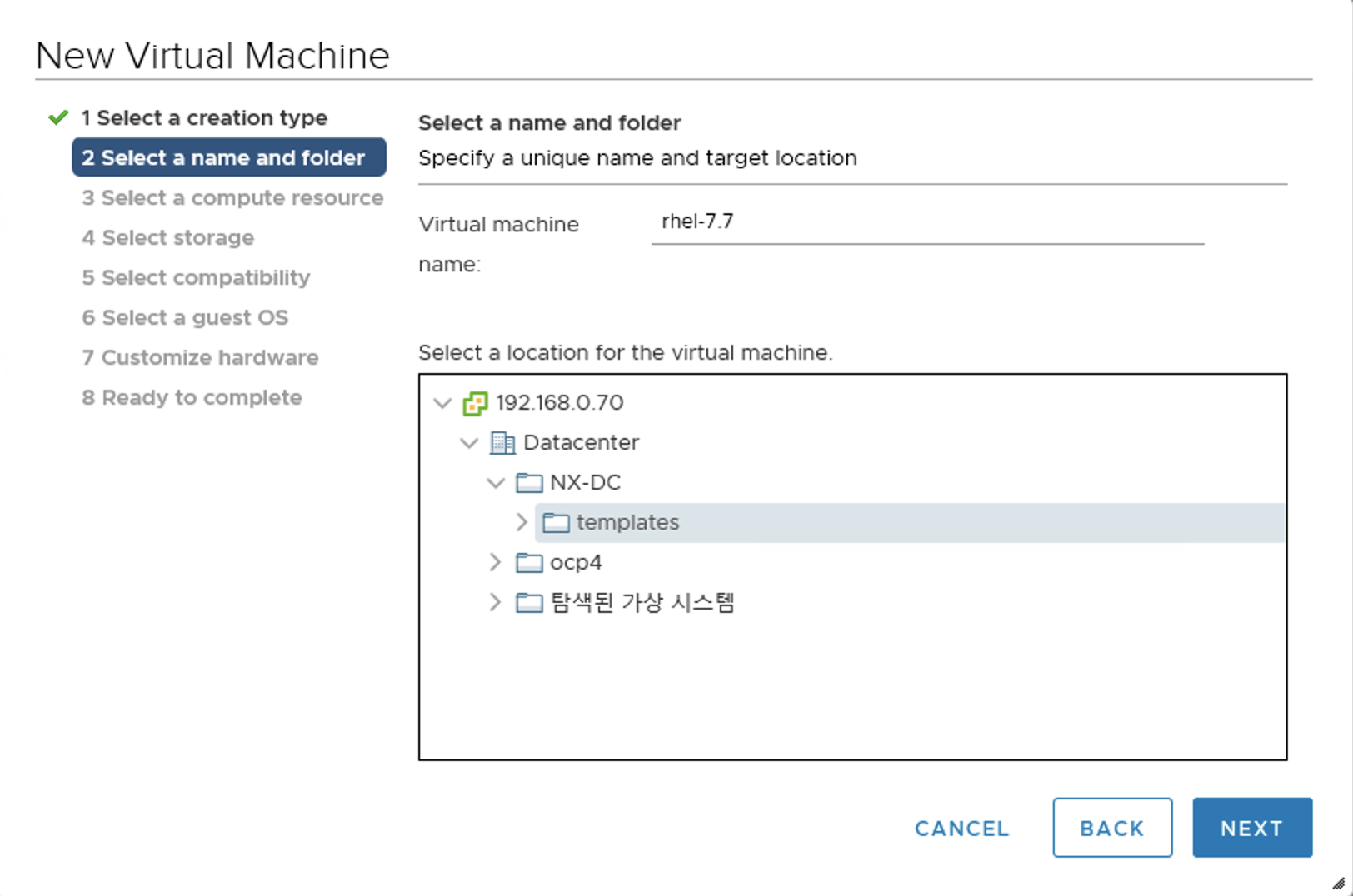This screenshot has width=1353, height=896.
Task: Click the templates folder icon
Action: click(x=556, y=523)
